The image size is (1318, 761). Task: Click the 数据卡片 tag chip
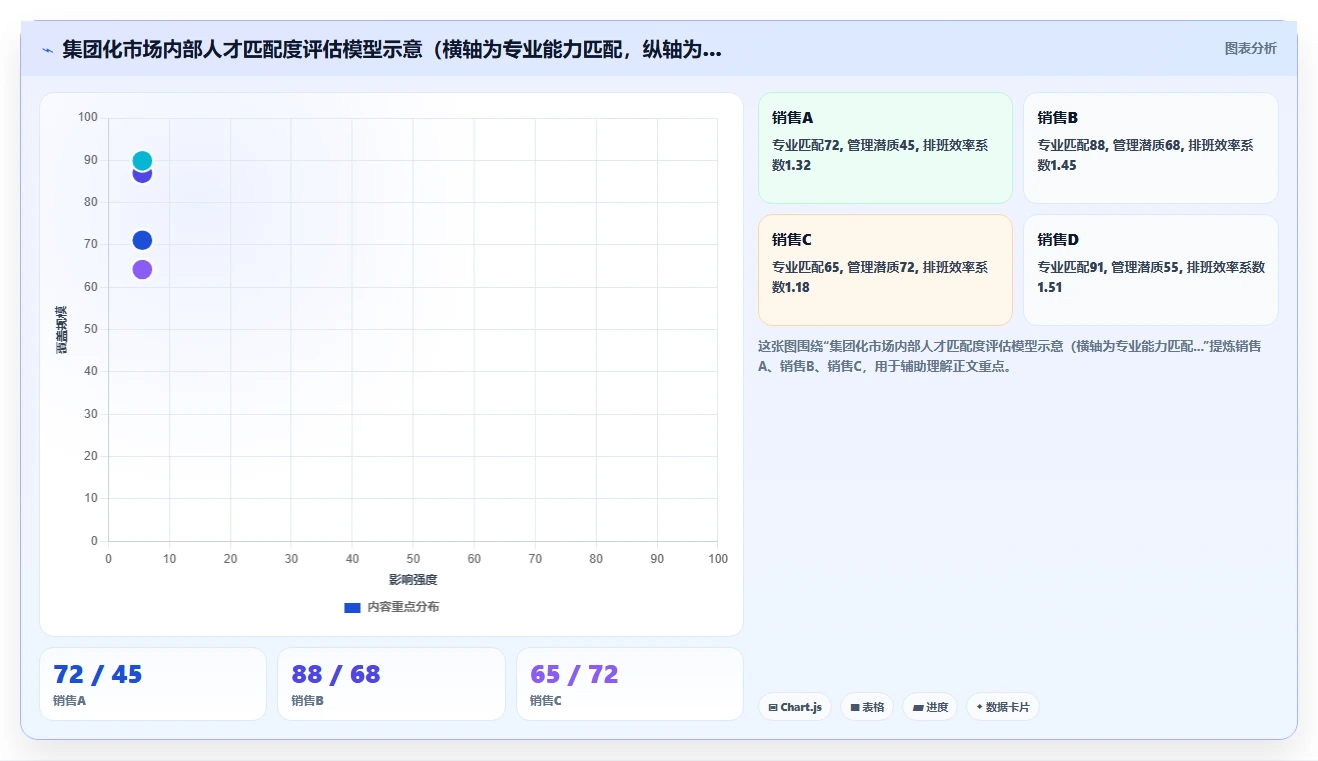1003,707
